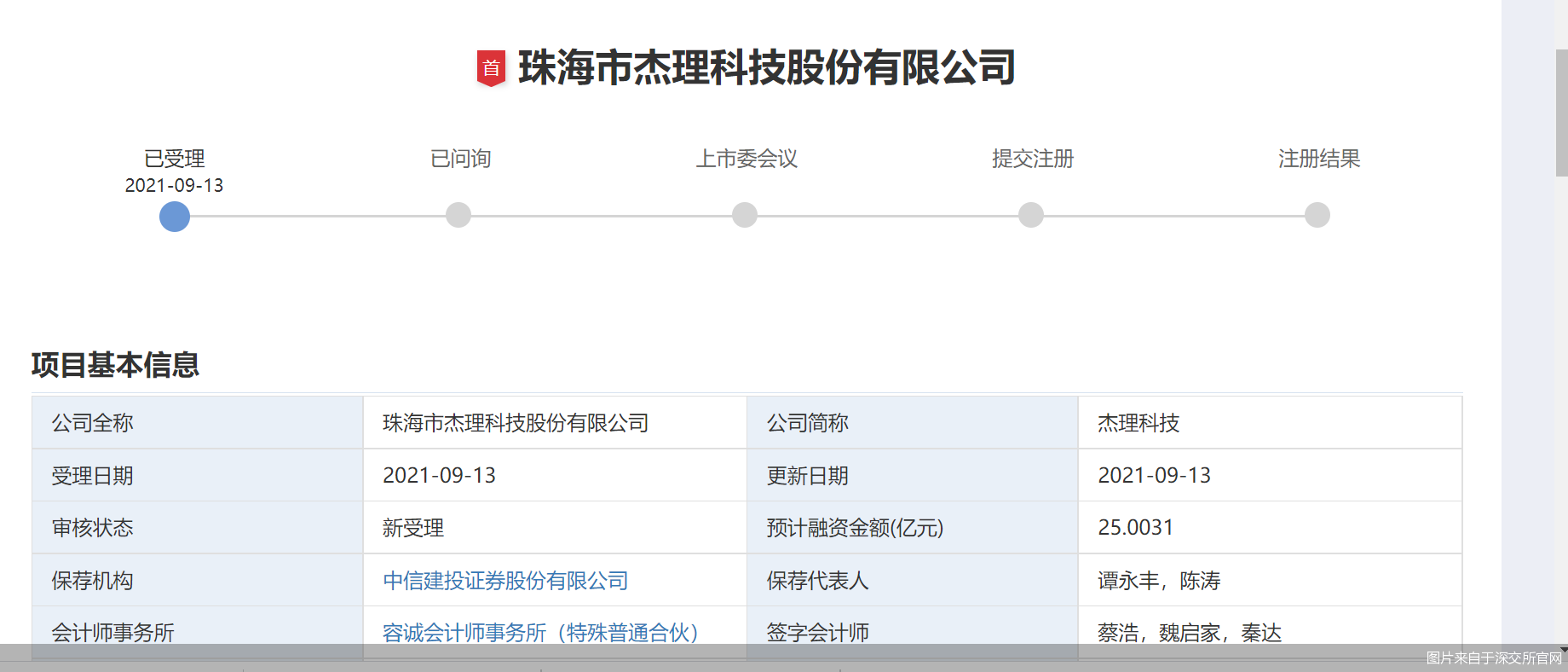Click the 更新日期 label cell
This screenshot has width=1568, height=672.
click(913, 475)
